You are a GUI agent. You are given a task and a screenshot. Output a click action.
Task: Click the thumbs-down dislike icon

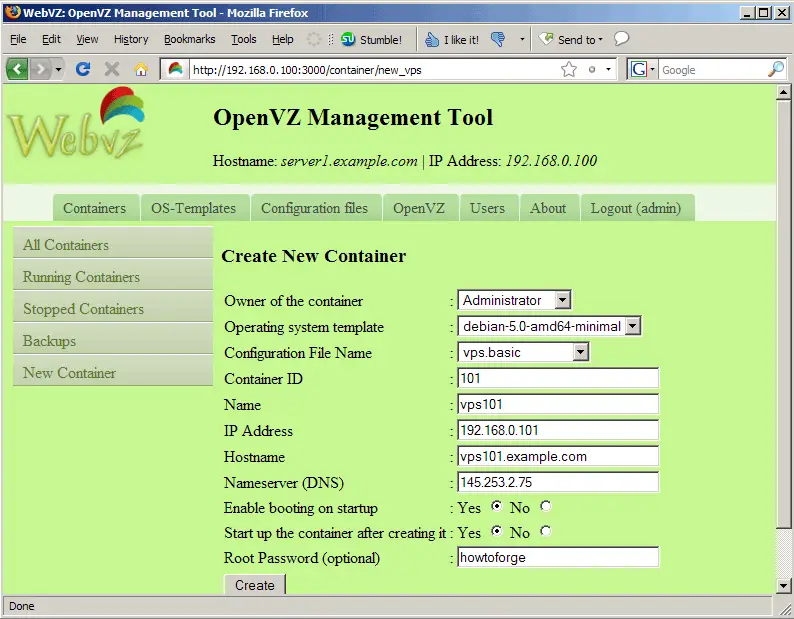point(498,40)
